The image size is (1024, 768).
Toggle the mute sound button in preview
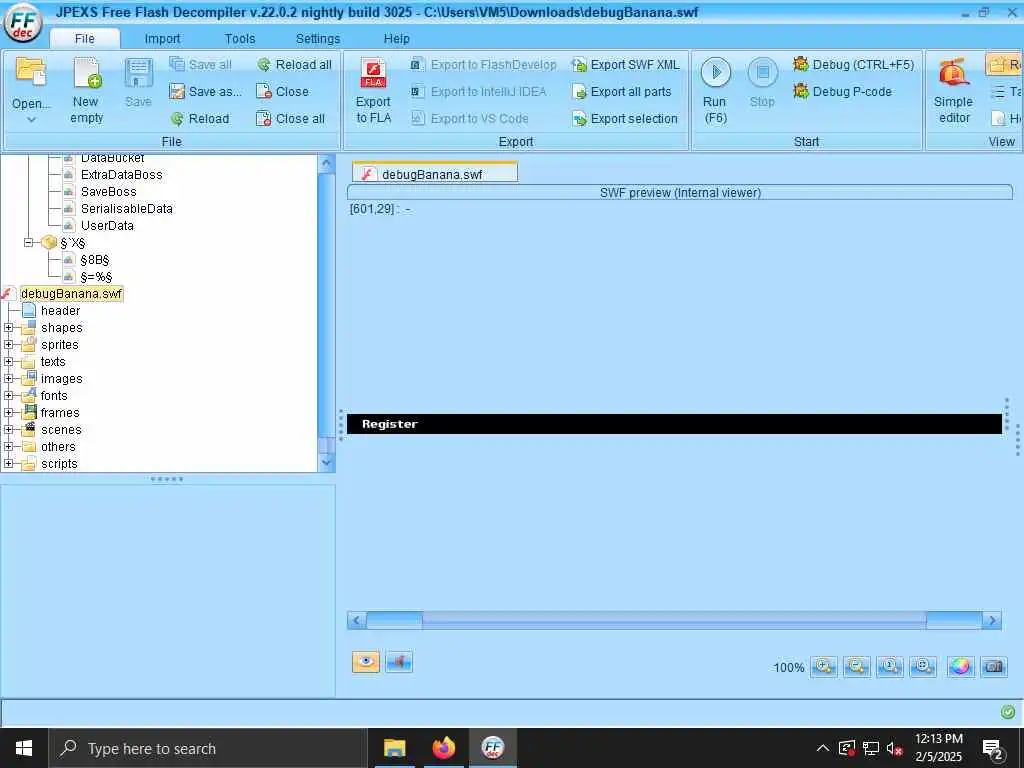tap(399, 662)
